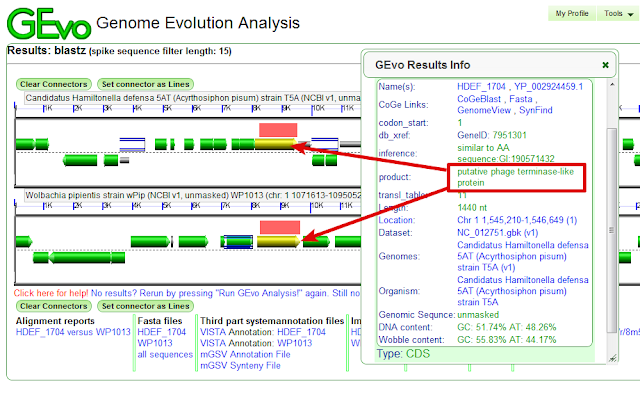Grab the info panel resize handle

pos(612,358)
